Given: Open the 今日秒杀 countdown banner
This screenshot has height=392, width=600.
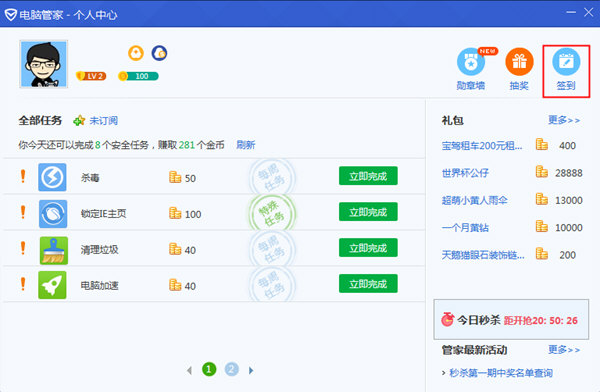Looking at the screenshot, I should 511,319.
